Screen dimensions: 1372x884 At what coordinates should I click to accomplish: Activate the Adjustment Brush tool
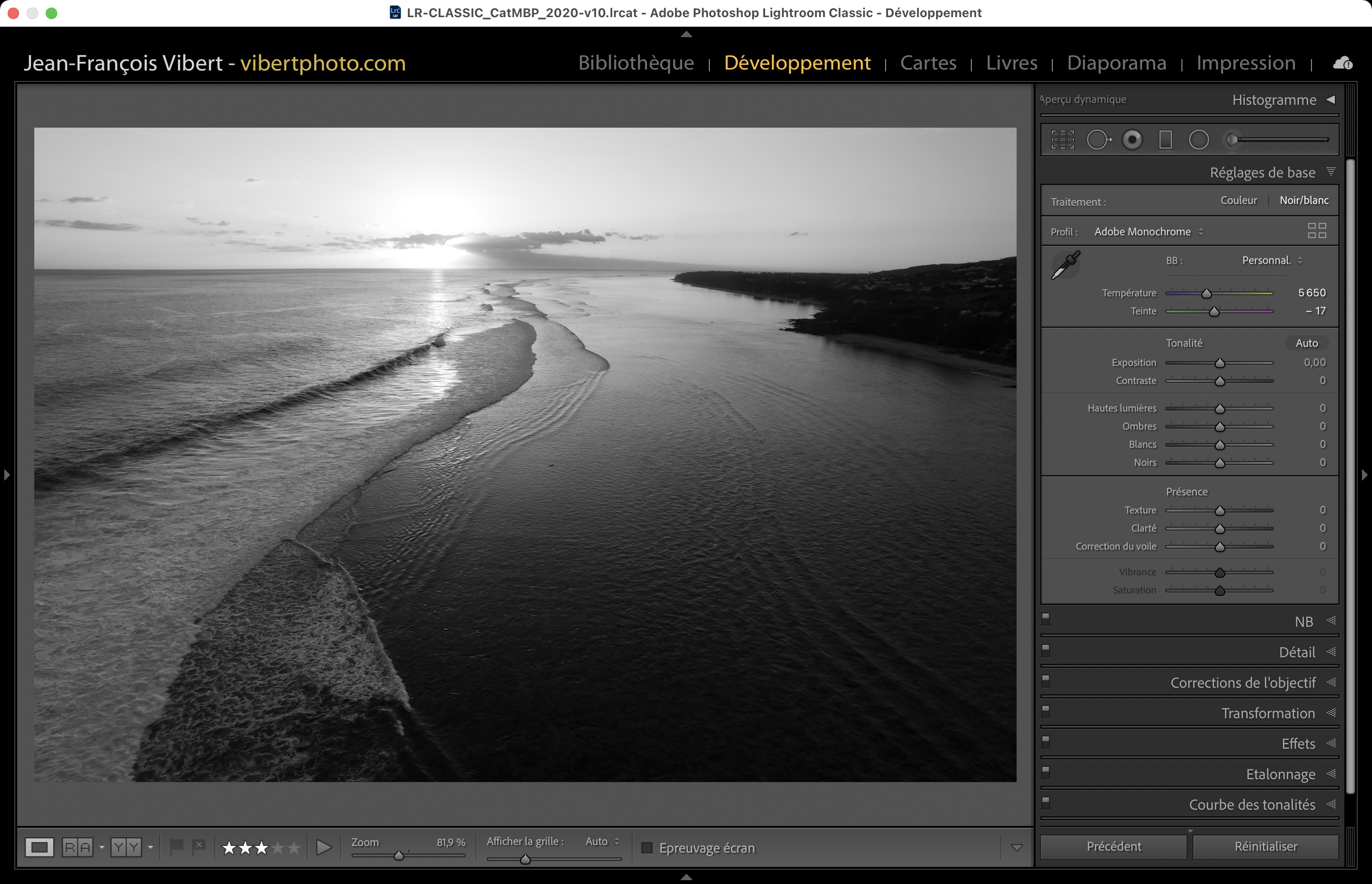[1232, 140]
